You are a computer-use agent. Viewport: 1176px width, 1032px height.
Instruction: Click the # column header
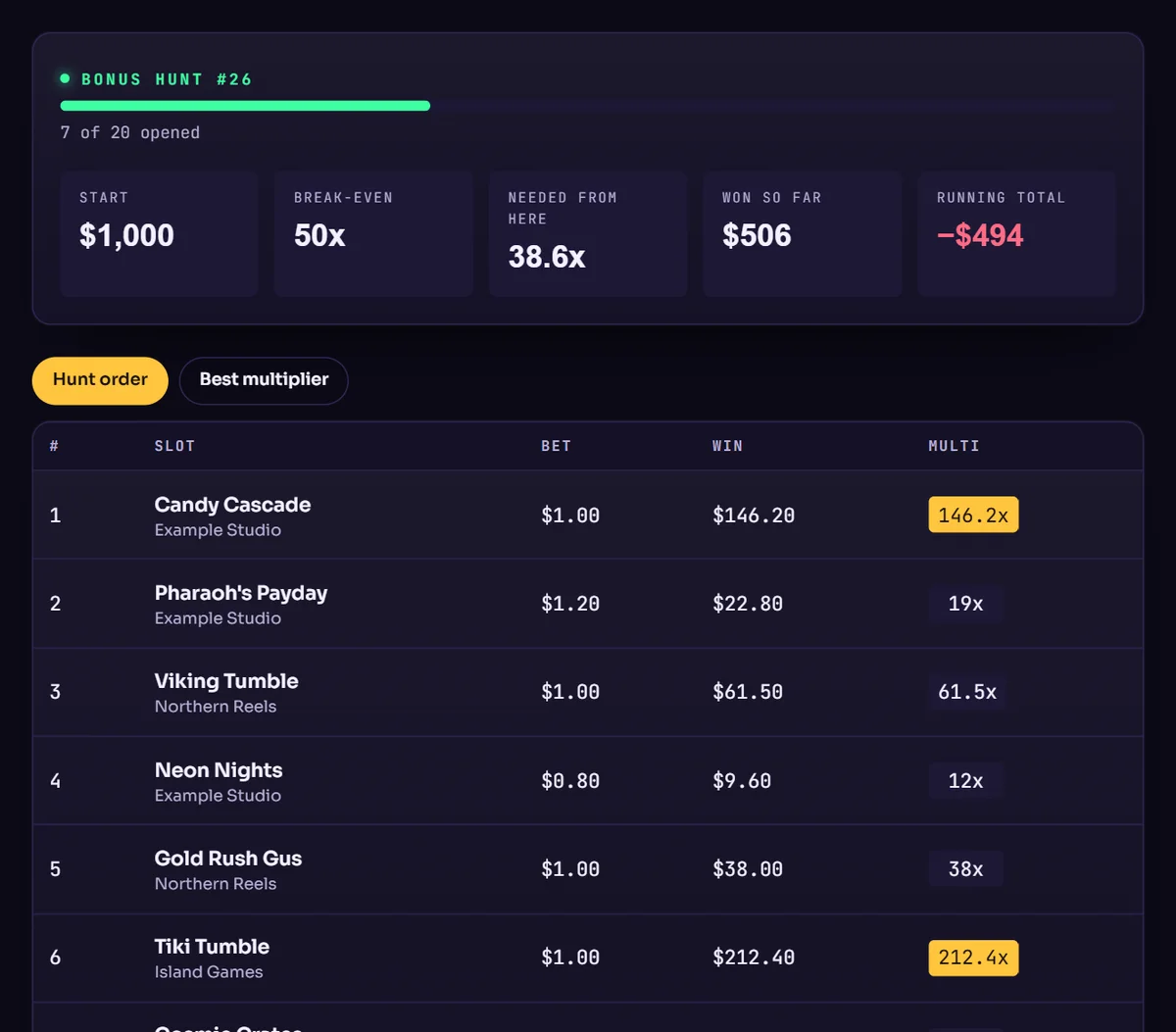[54, 446]
